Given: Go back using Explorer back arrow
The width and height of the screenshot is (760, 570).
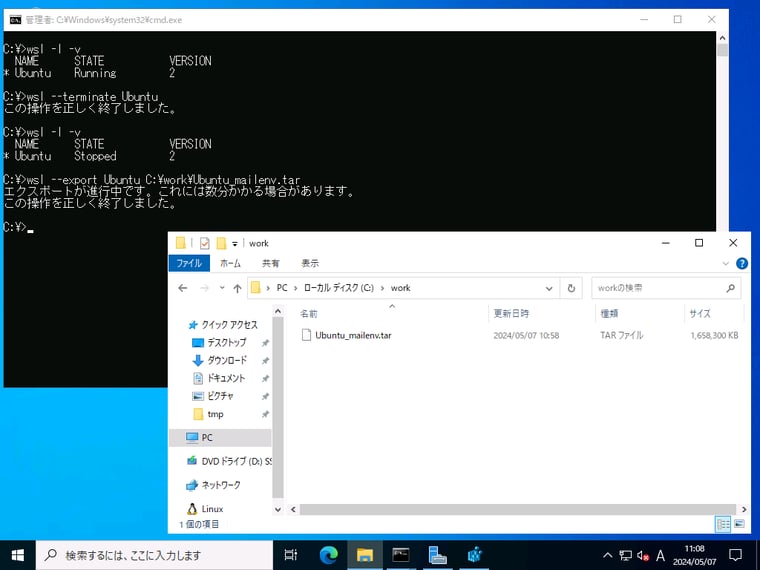Looking at the screenshot, I should 183,288.
